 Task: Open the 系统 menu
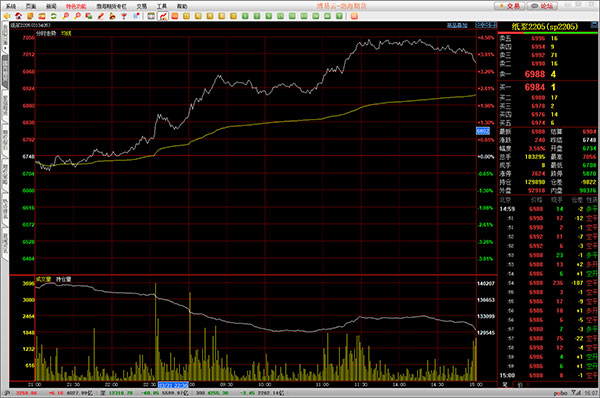click(11, 7)
